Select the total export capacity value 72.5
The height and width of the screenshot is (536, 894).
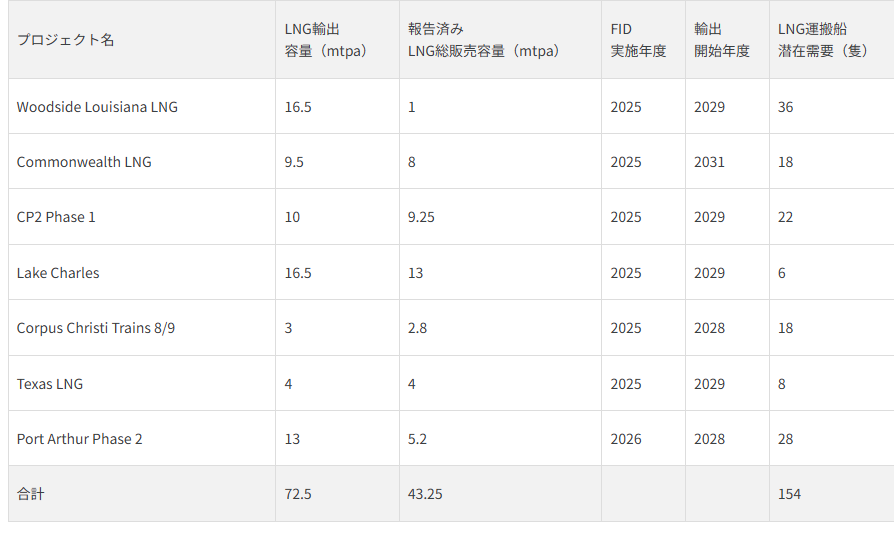pos(297,494)
